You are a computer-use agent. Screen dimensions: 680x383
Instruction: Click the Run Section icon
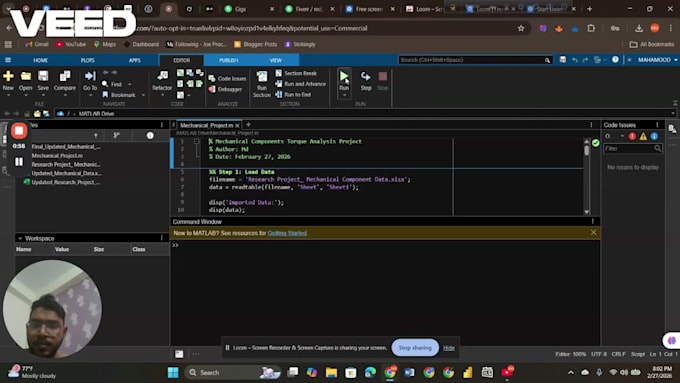(262, 77)
